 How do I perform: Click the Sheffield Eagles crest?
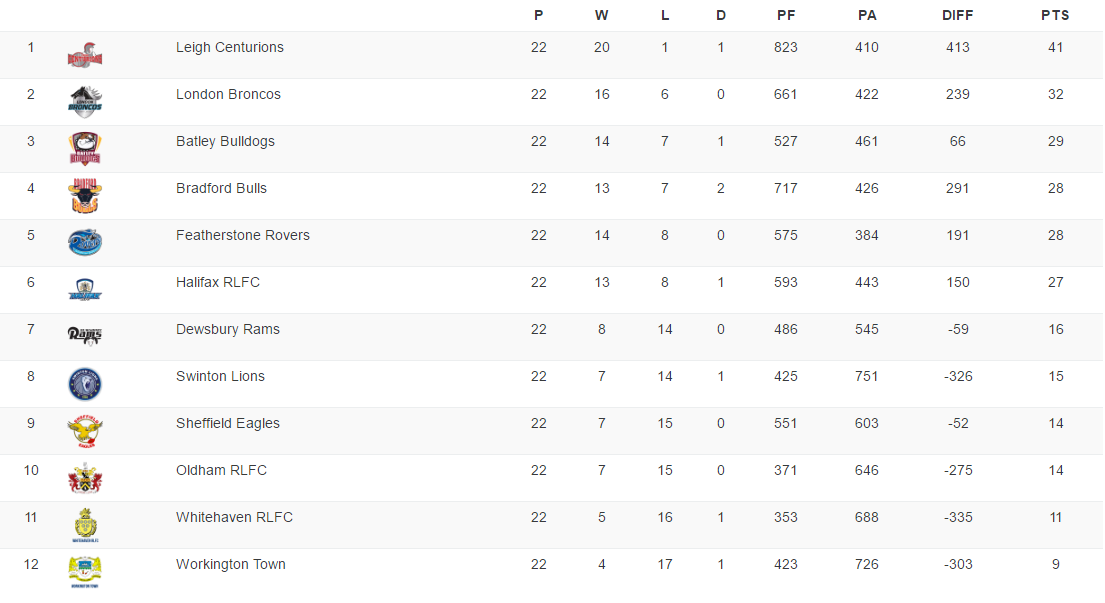[85, 431]
